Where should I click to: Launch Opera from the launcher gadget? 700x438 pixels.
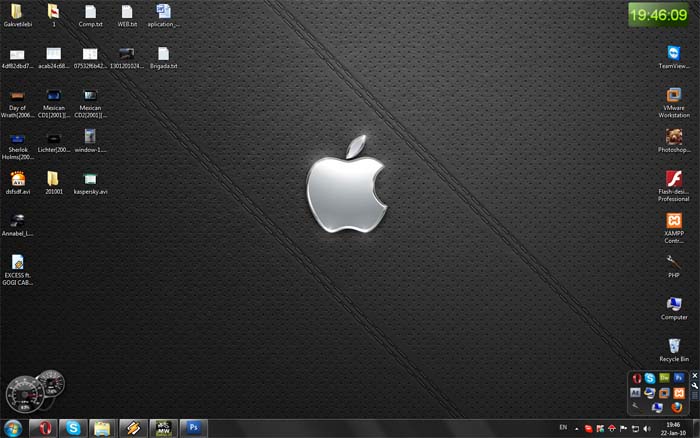pos(637,379)
